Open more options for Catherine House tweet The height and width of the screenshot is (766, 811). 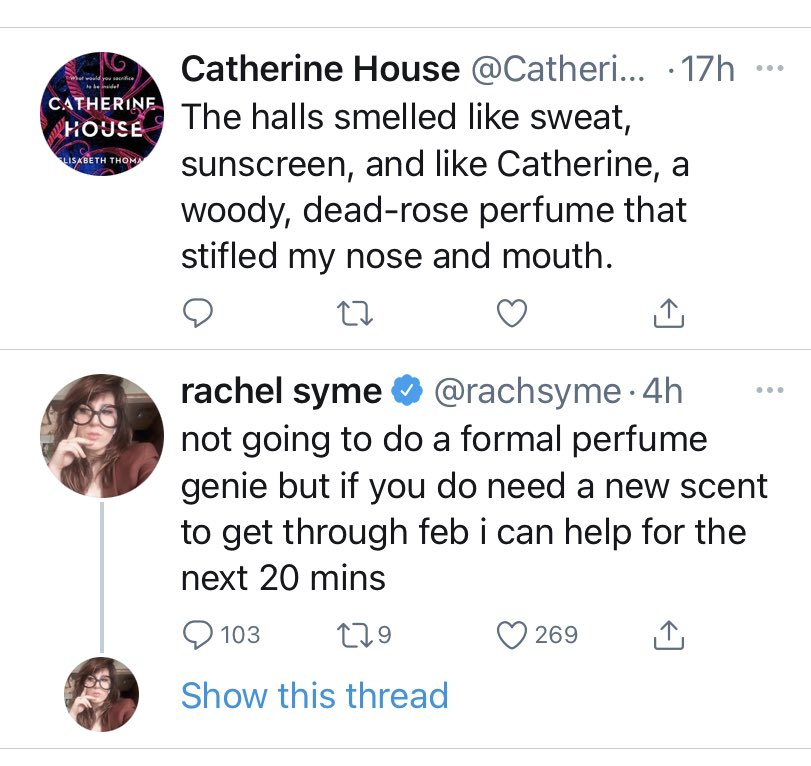click(769, 69)
